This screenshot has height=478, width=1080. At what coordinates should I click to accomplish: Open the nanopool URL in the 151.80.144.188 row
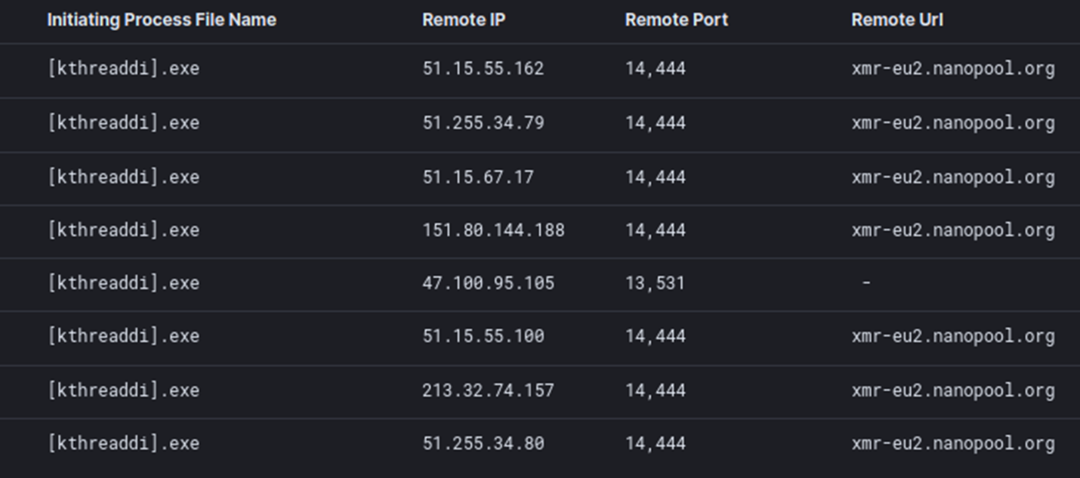click(x=952, y=230)
